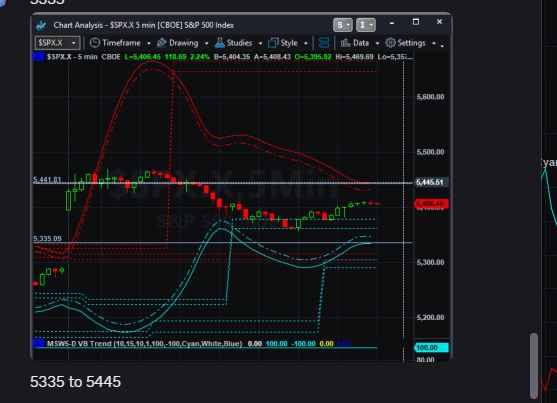Image resolution: width=557 pixels, height=403 pixels.
Task: Click the '5335 to 5445' message text
Action: coord(75,382)
